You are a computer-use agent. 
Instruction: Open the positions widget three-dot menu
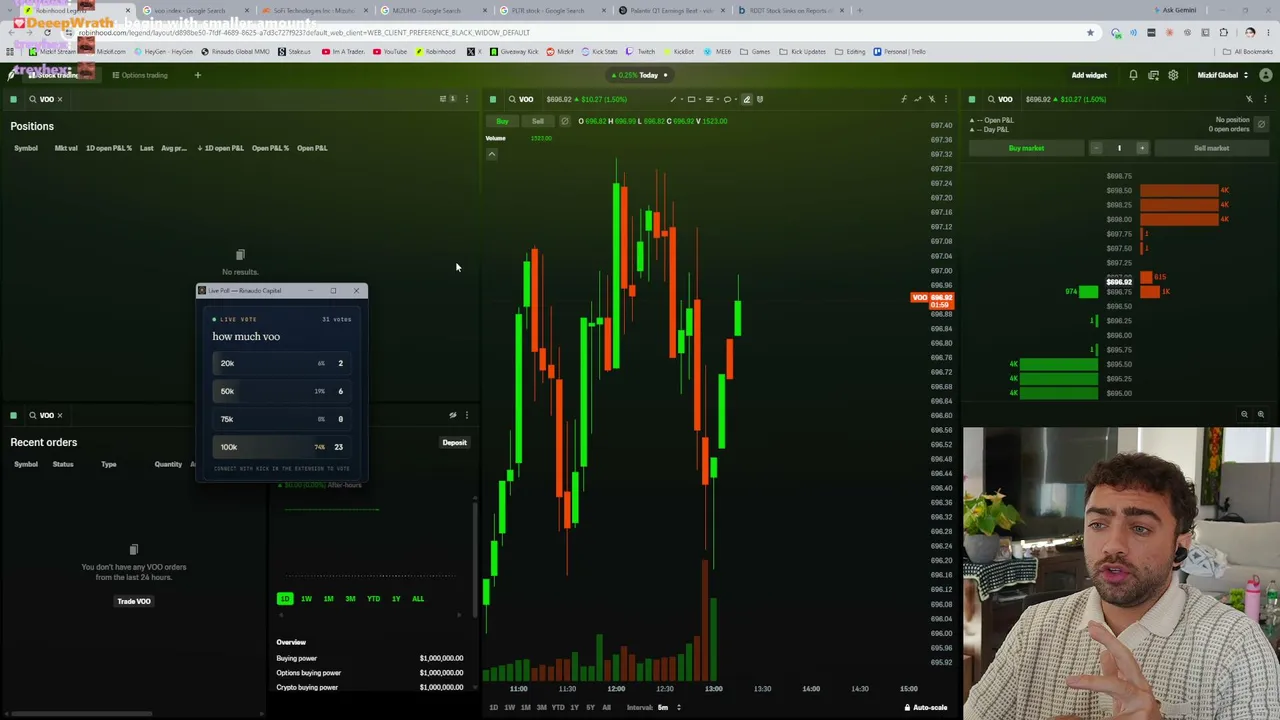[466, 99]
